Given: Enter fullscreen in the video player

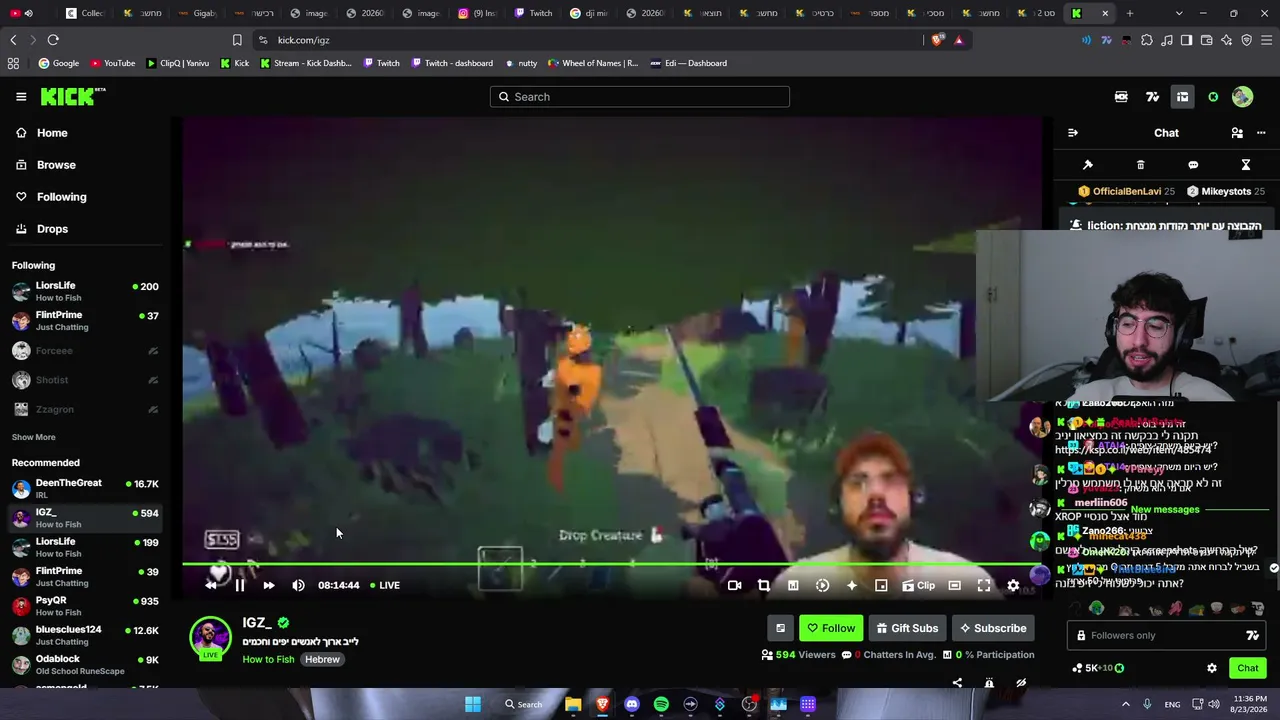Looking at the screenshot, I should click(984, 585).
